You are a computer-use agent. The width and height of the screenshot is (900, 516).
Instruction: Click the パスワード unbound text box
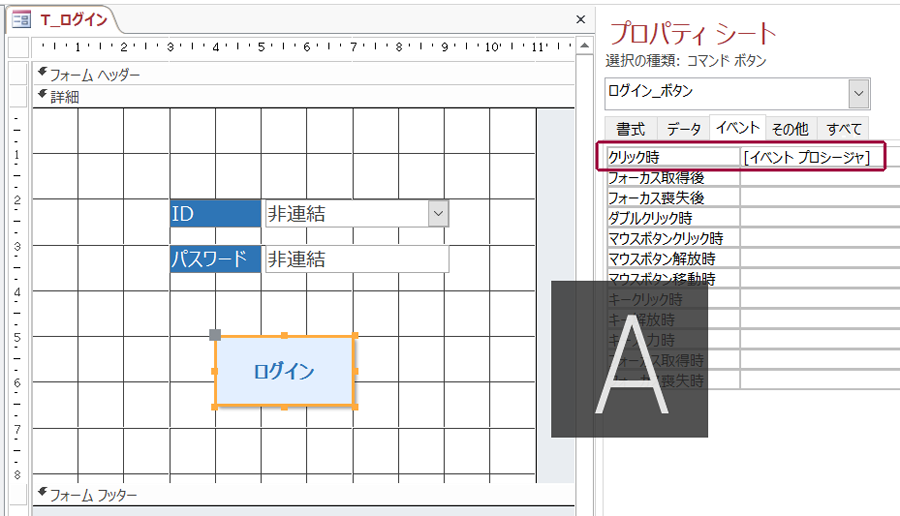pyautogui.click(x=356, y=259)
